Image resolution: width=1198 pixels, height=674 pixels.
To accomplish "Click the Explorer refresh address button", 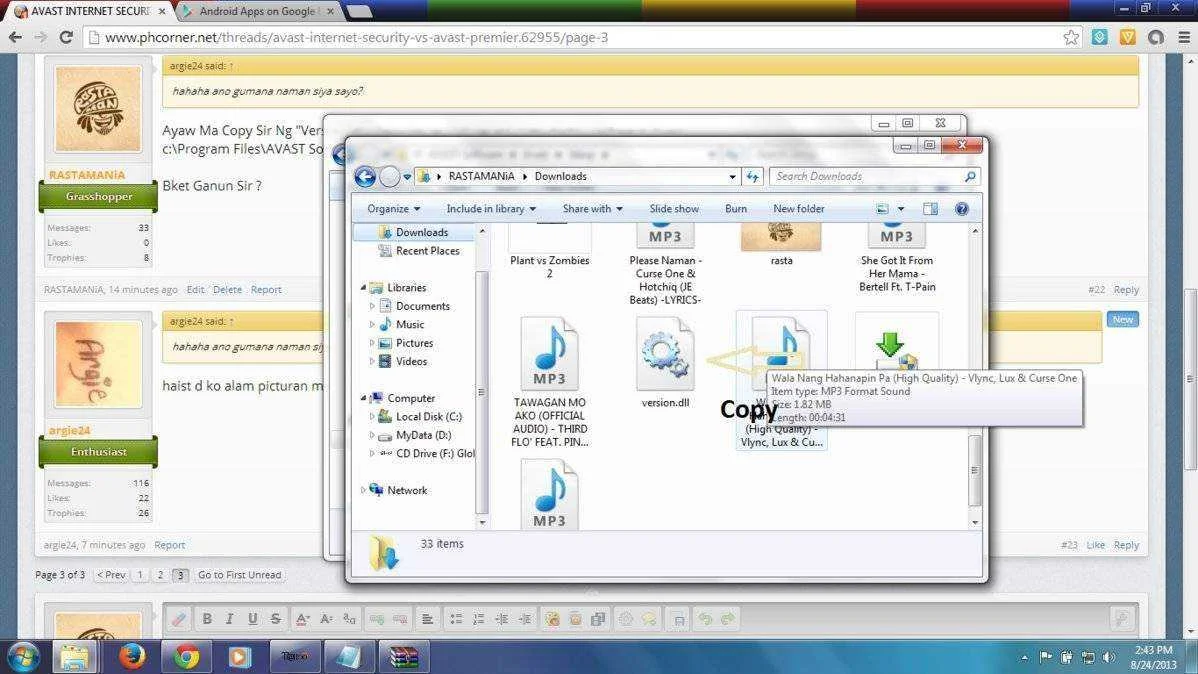I will 753,177.
